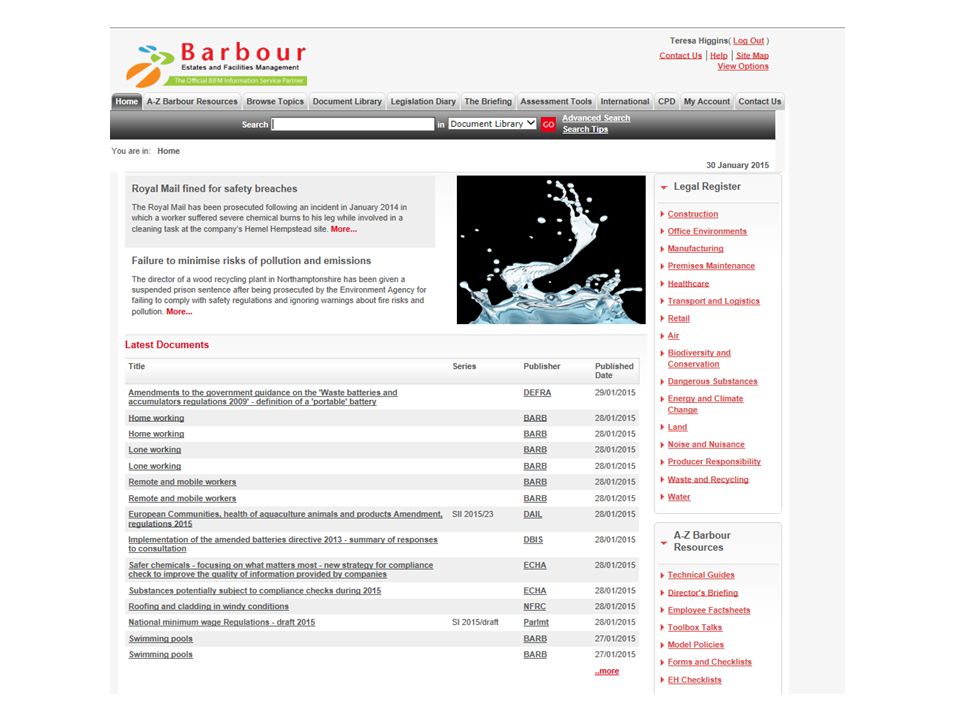Go to the My Account tab
Viewport: 960px width, 720px height.
coord(707,102)
